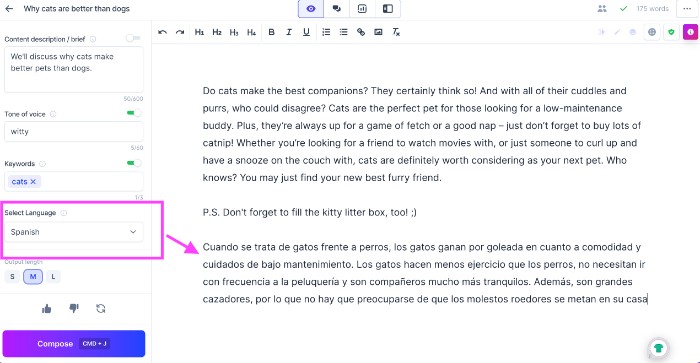This screenshot has width=700, height=363.
Task: Regenerate with the refresh icon
Action: 101,309
